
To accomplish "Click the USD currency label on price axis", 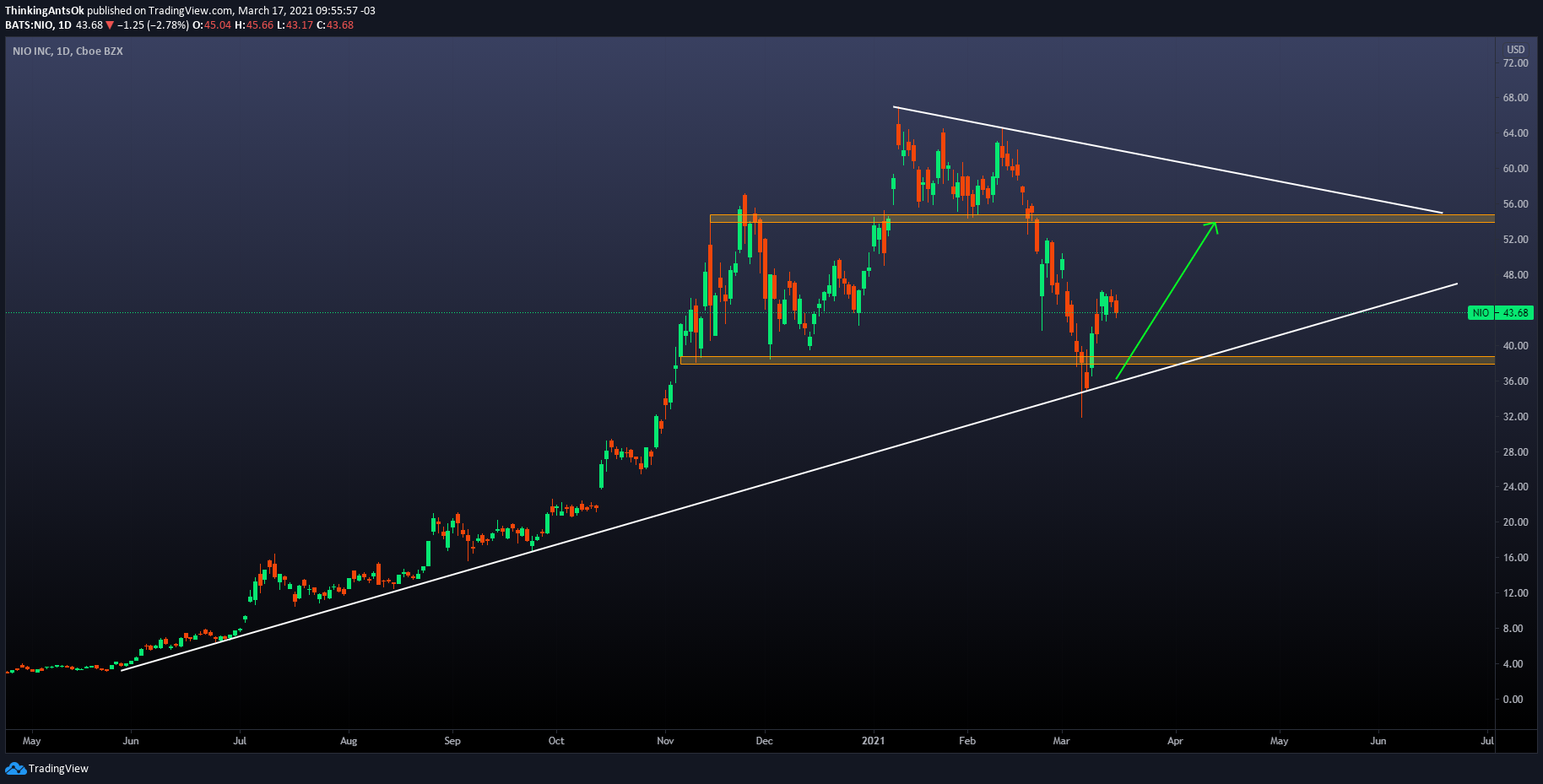I will (x=1516, y=50).
